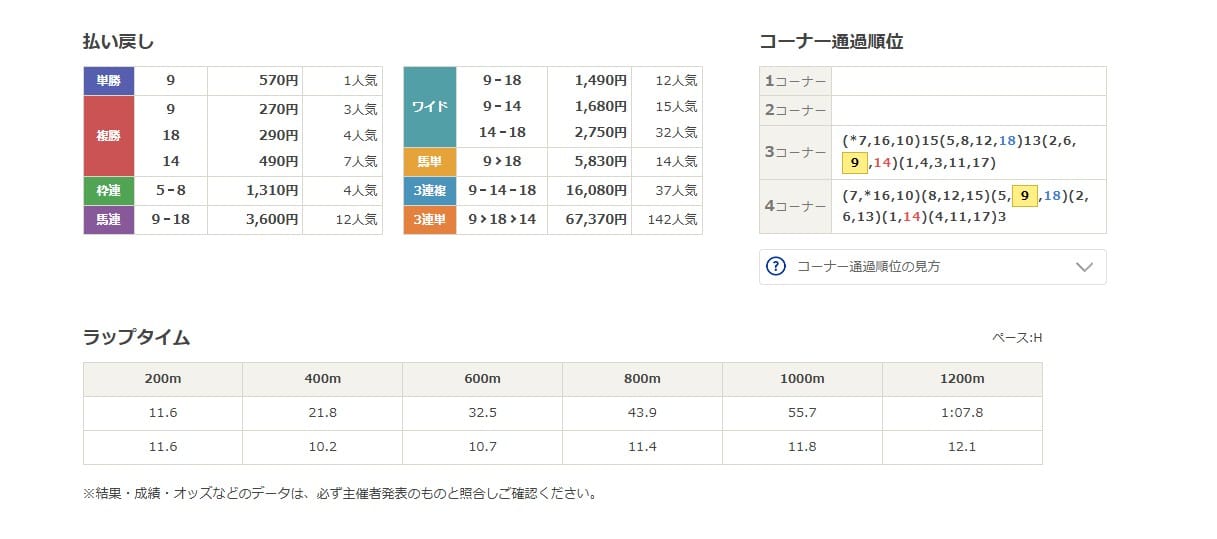Click the 払い戻し section heading
1217x539 pixels.
click(118, 42)
